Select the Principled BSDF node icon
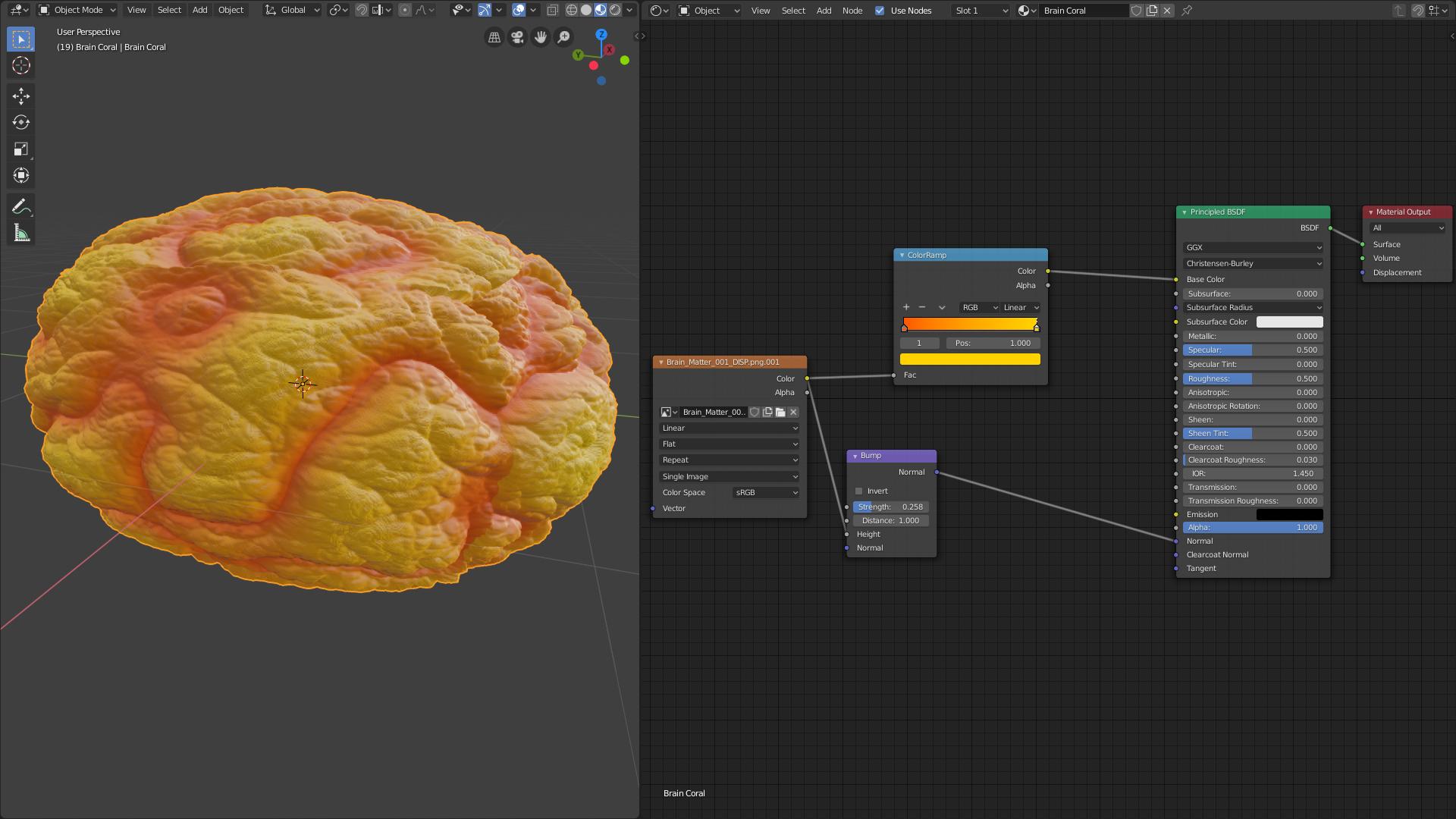Image resolution: width=1456 pixels, height=819 pixels. point(1183,211)
